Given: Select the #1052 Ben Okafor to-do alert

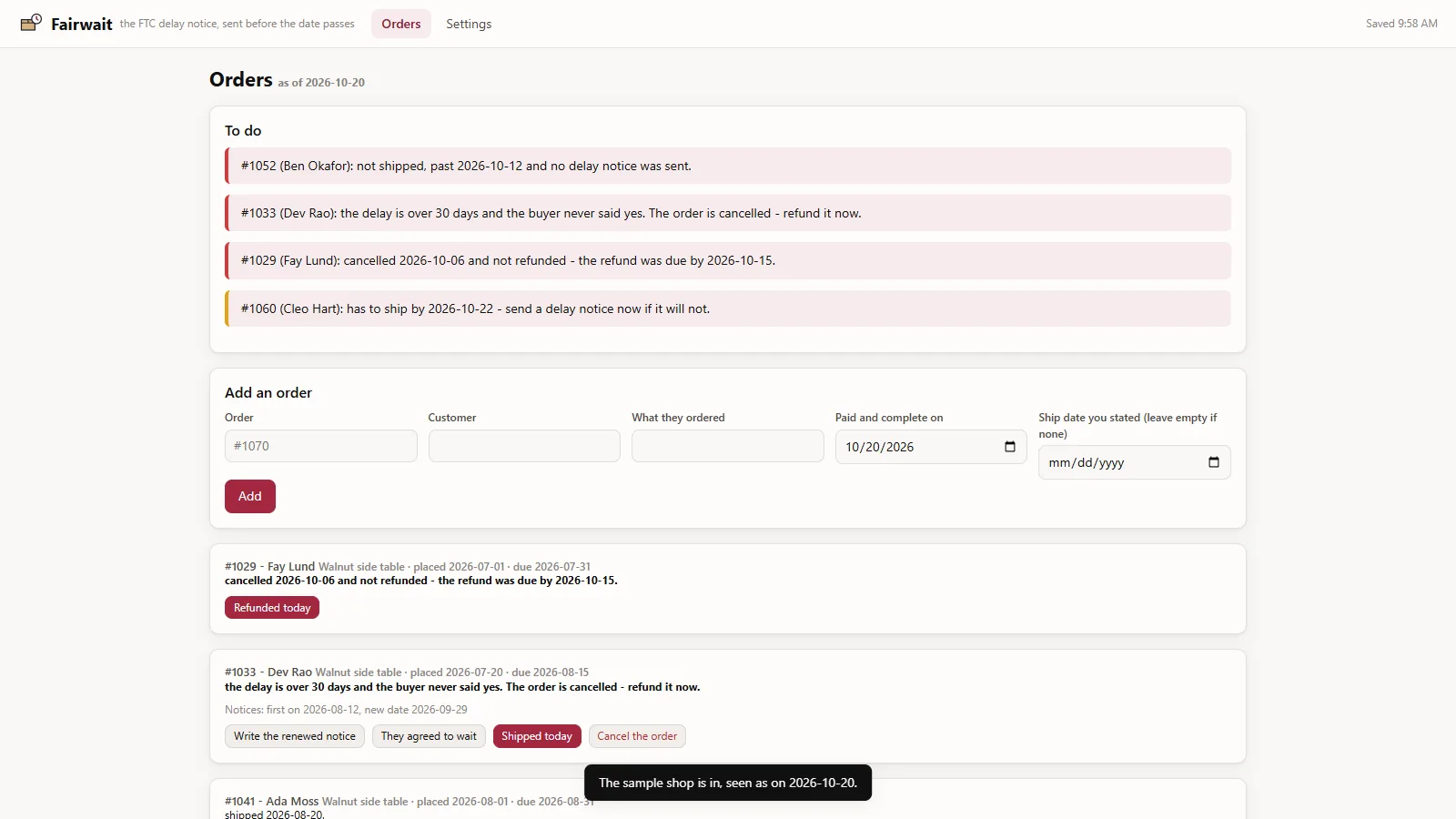Looking at the screenshot, I should [x=728, y=166].
